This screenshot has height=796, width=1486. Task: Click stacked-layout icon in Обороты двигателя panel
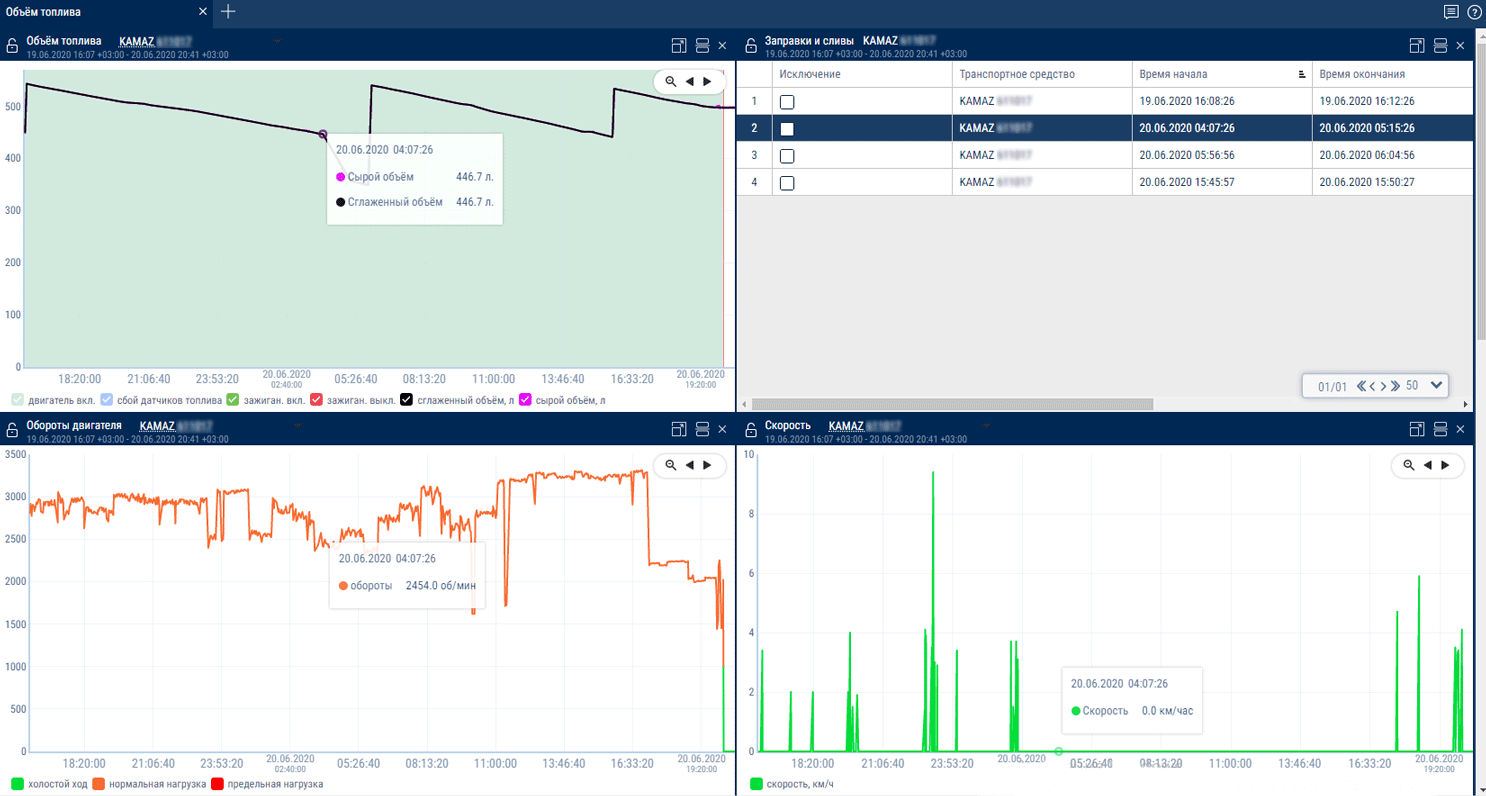pos(702,429)
